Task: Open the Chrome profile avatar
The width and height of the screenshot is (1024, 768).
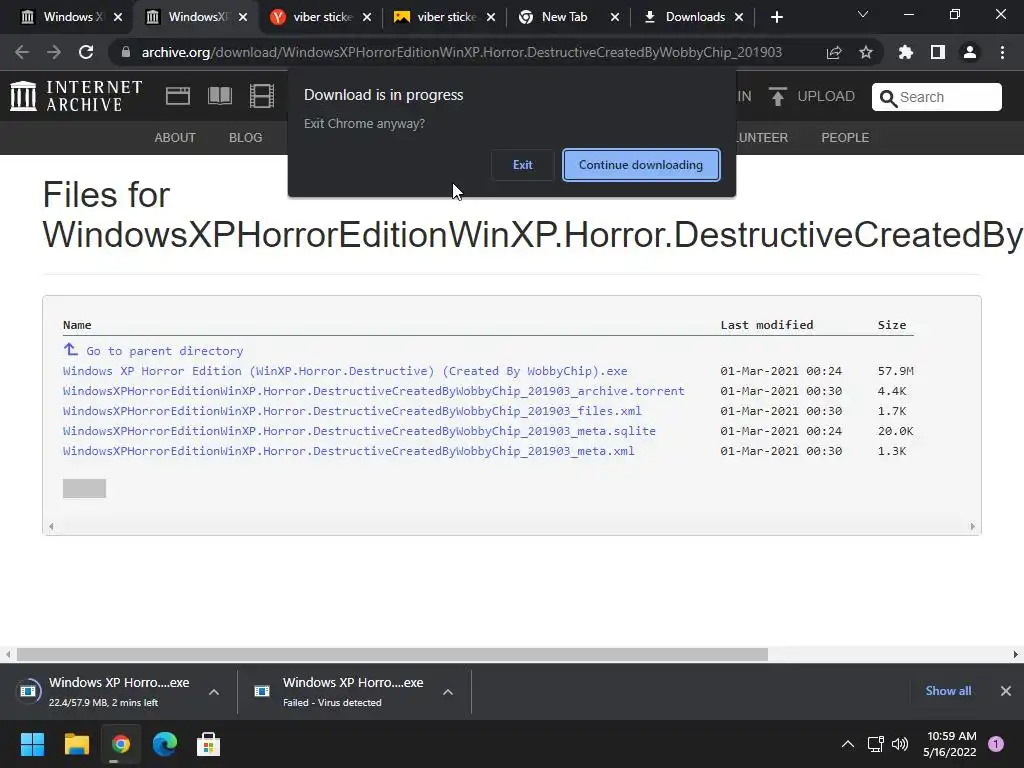Action: 970,52
